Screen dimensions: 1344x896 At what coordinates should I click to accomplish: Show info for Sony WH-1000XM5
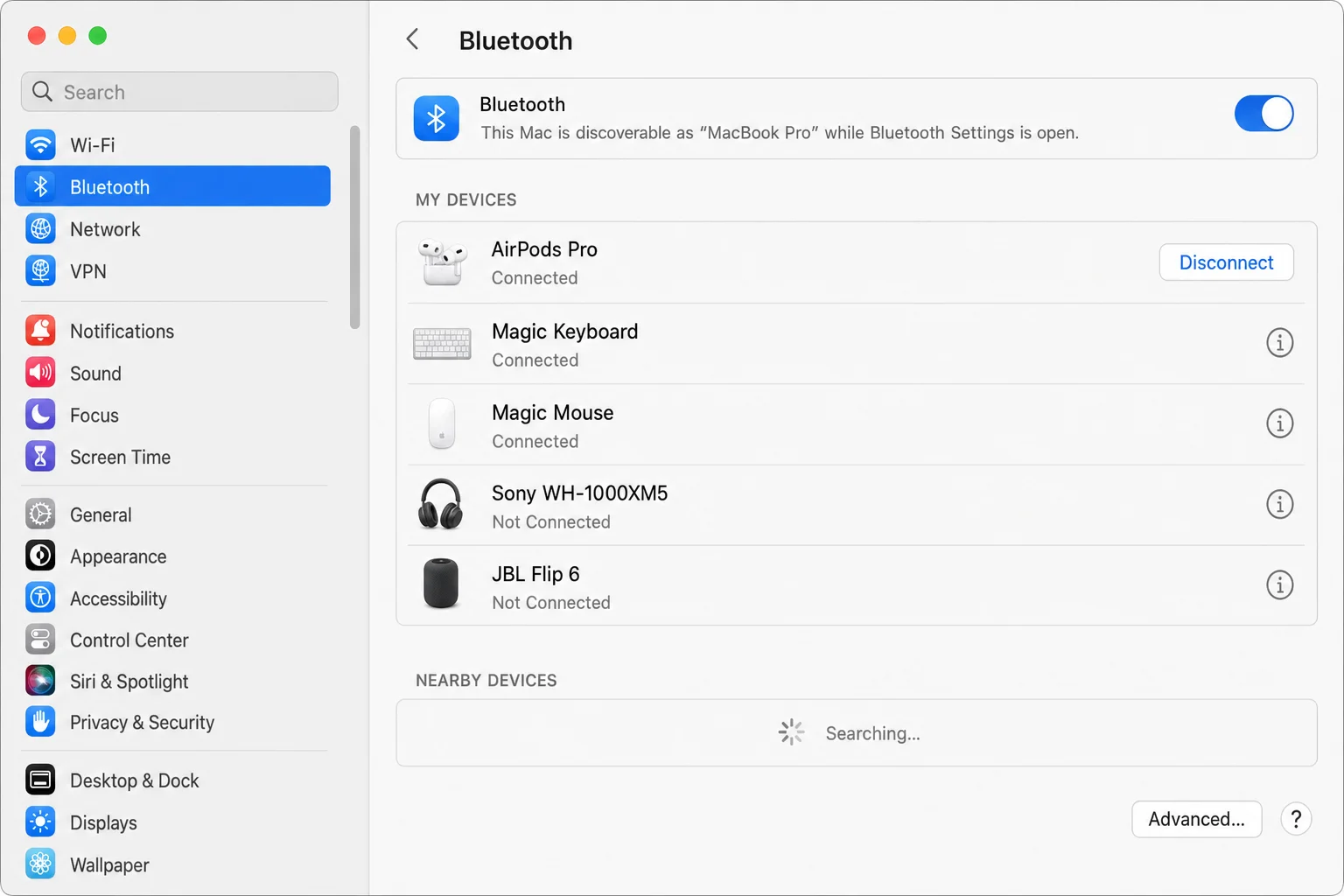pos(1279,505)
